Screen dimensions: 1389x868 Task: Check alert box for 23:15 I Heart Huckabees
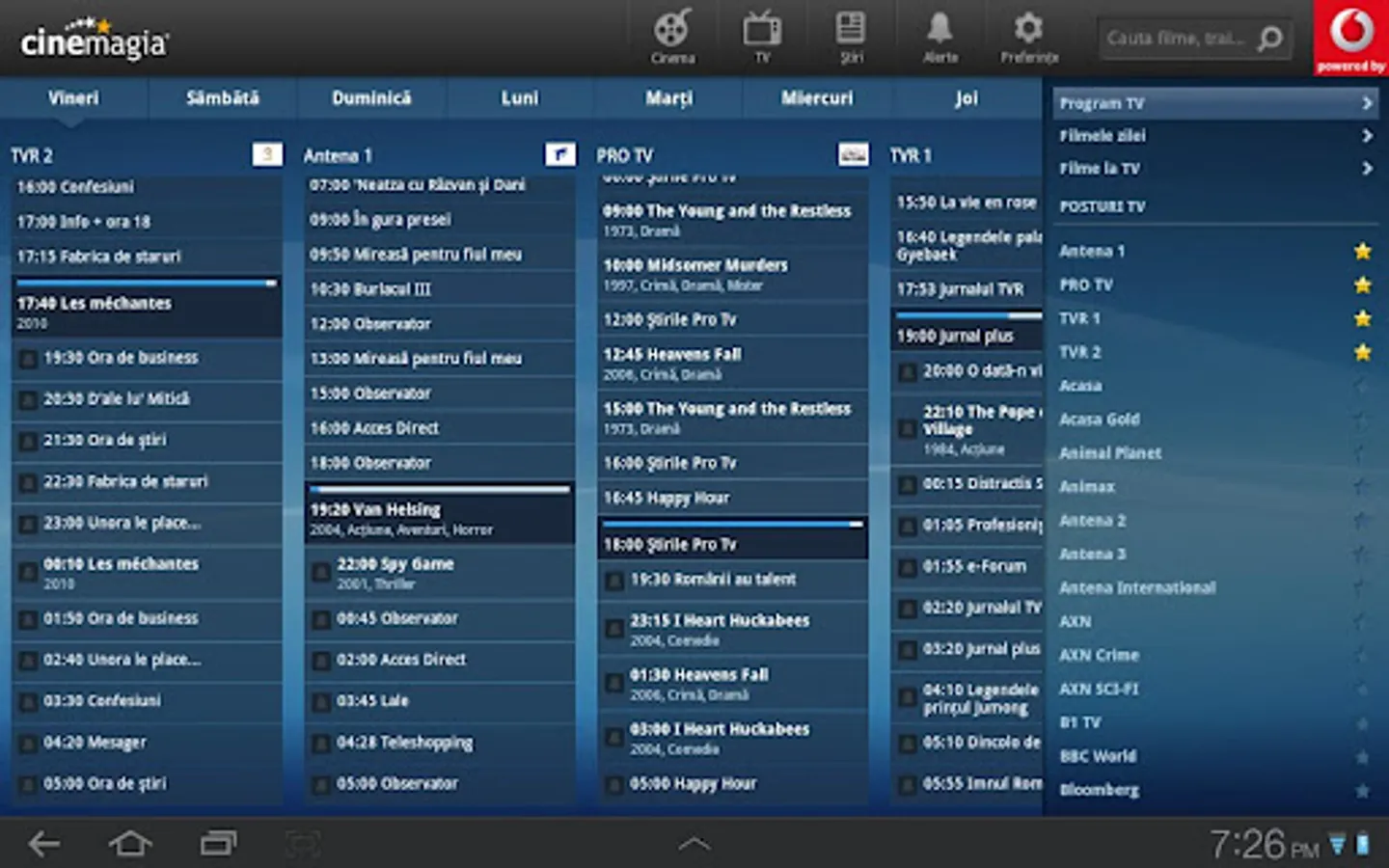pos(613,629)
